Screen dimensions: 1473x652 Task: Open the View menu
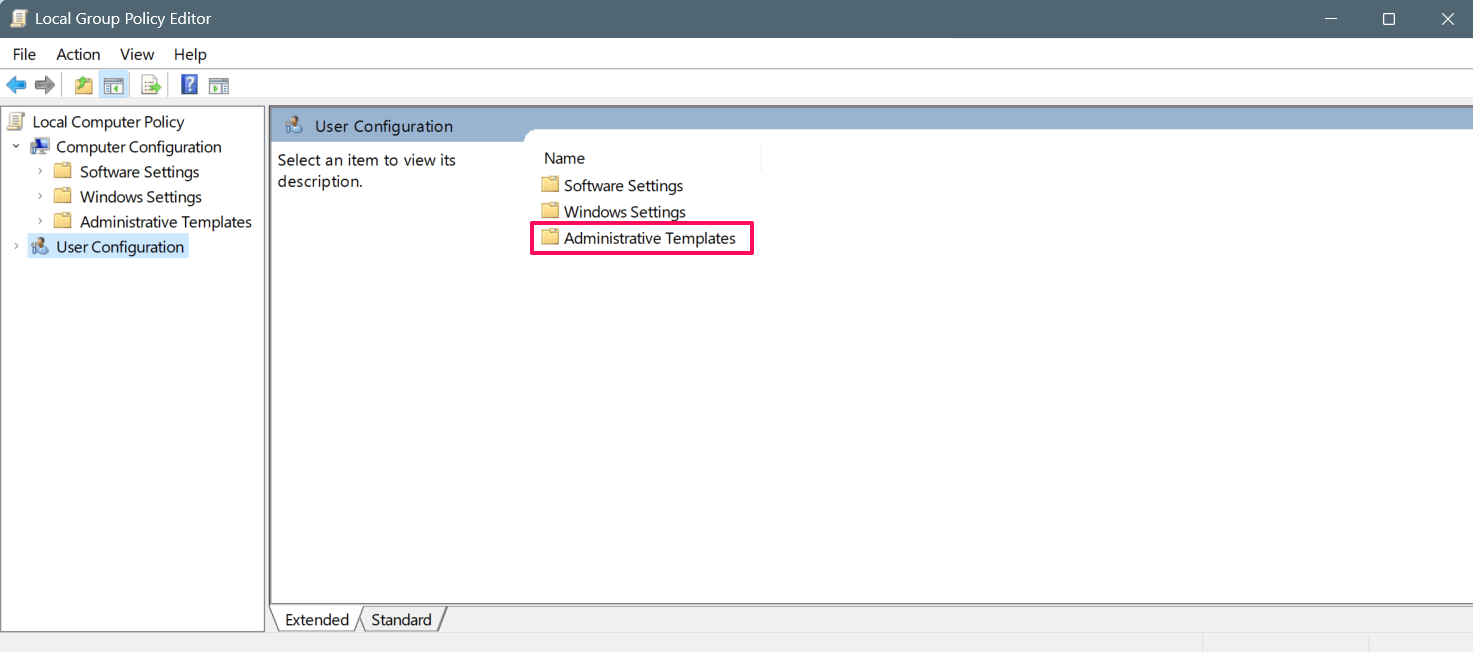(137, 54)
